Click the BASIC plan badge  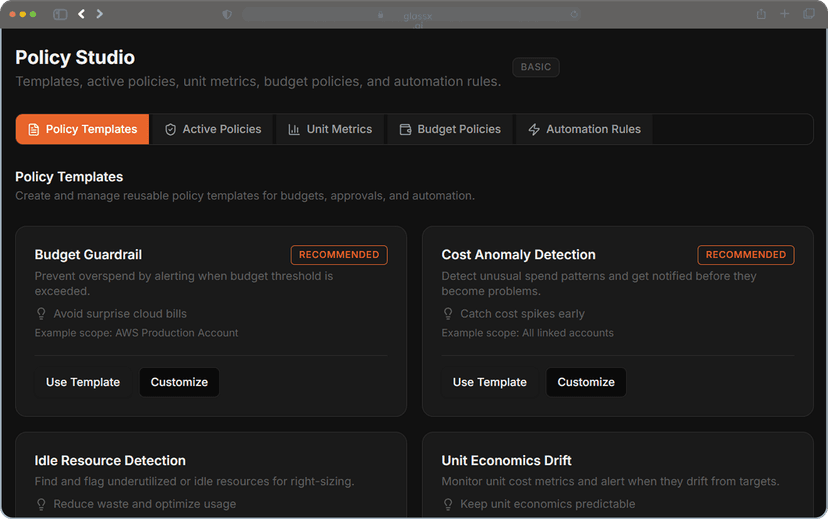(x=535, y=67)
